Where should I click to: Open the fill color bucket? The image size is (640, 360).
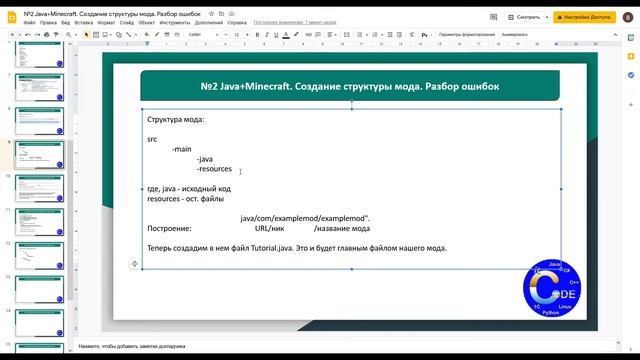[147, 35]
